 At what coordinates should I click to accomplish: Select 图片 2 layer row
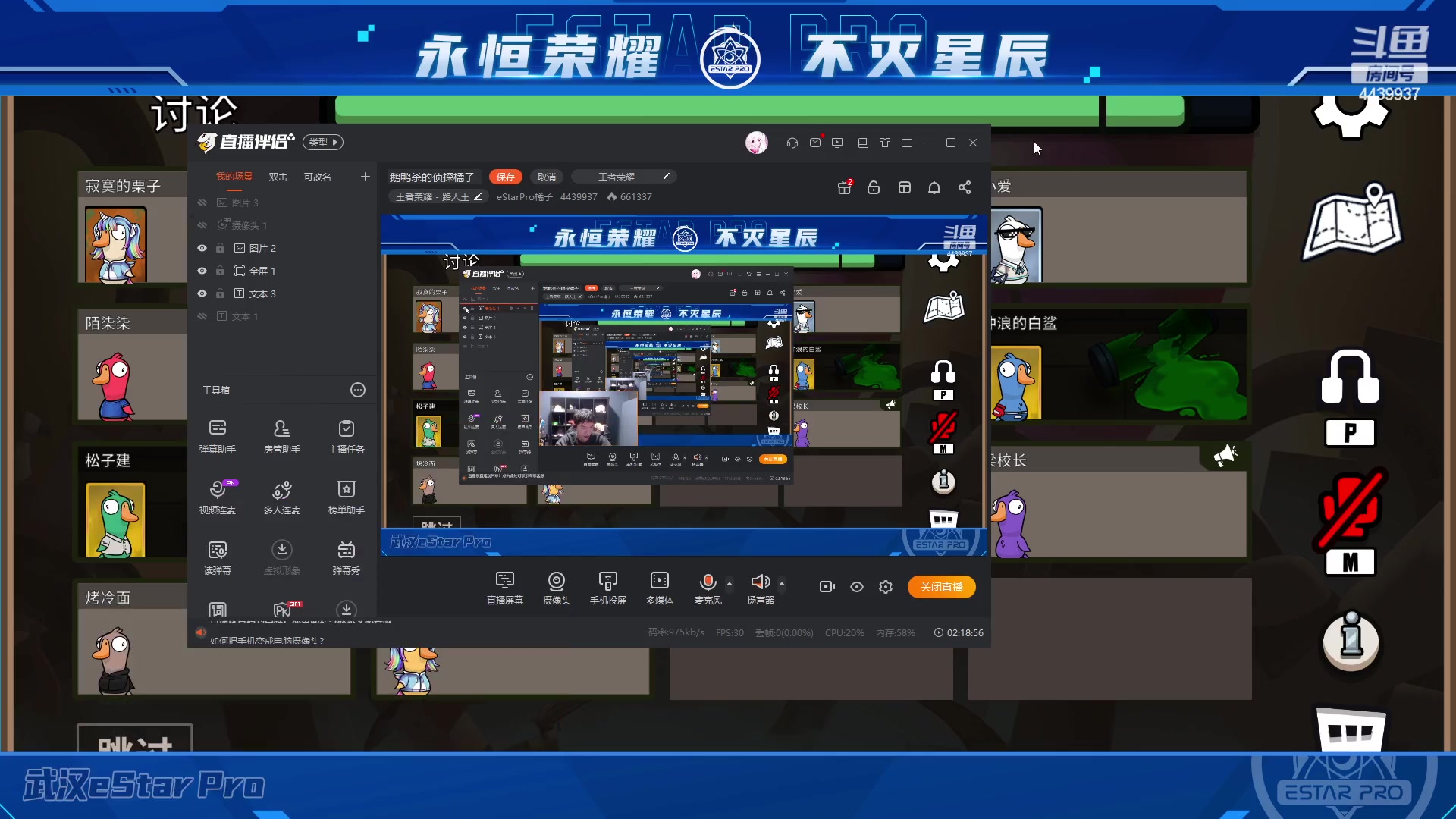(282, 248)
